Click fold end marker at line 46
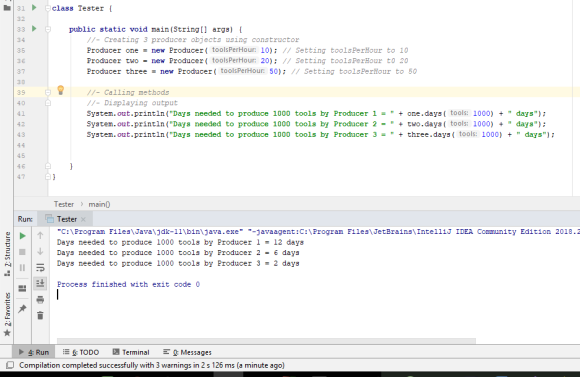This screenshot has width=580, height=377. (48, 166)
